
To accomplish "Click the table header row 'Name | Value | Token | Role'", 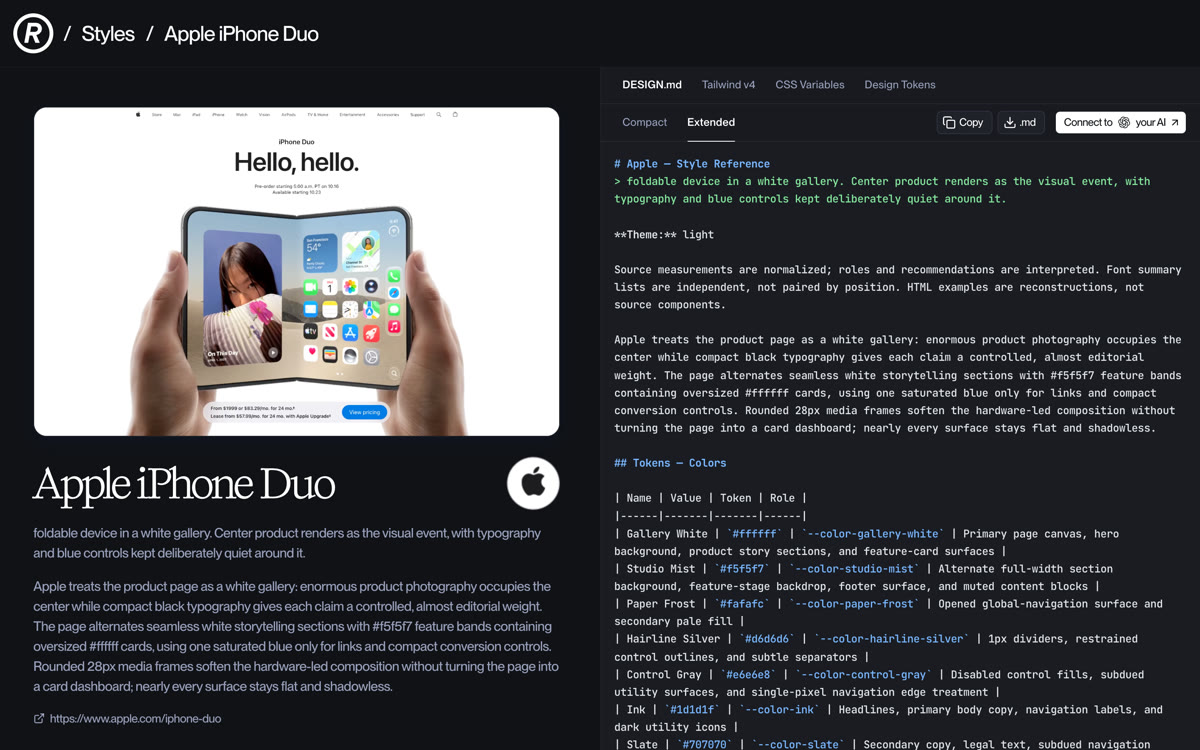I will [710, 498].
